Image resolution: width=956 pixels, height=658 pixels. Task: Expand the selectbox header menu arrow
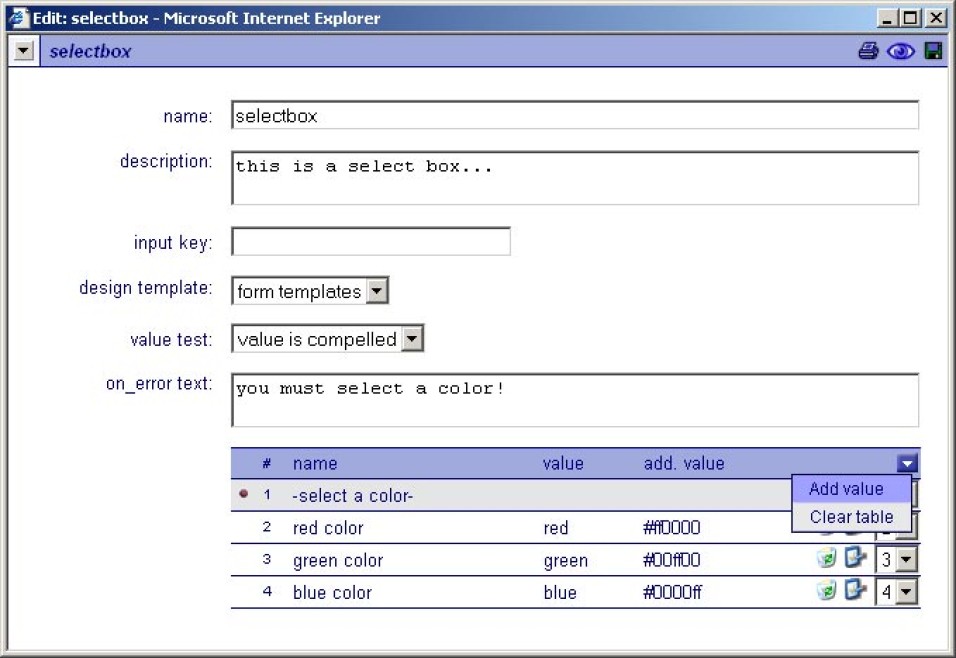tap(25, 51)
